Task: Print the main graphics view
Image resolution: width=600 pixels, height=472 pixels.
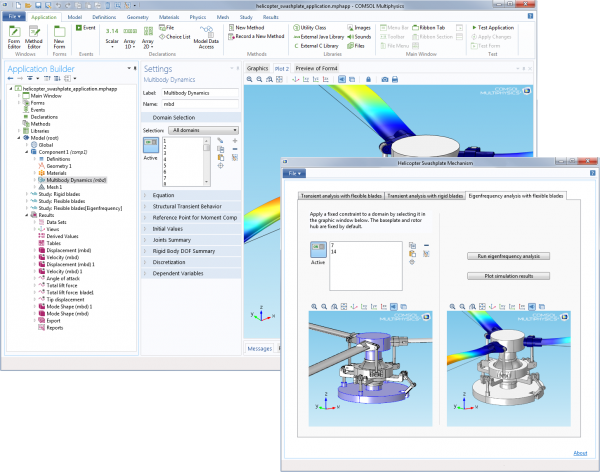Action: [x=395, y=79]
